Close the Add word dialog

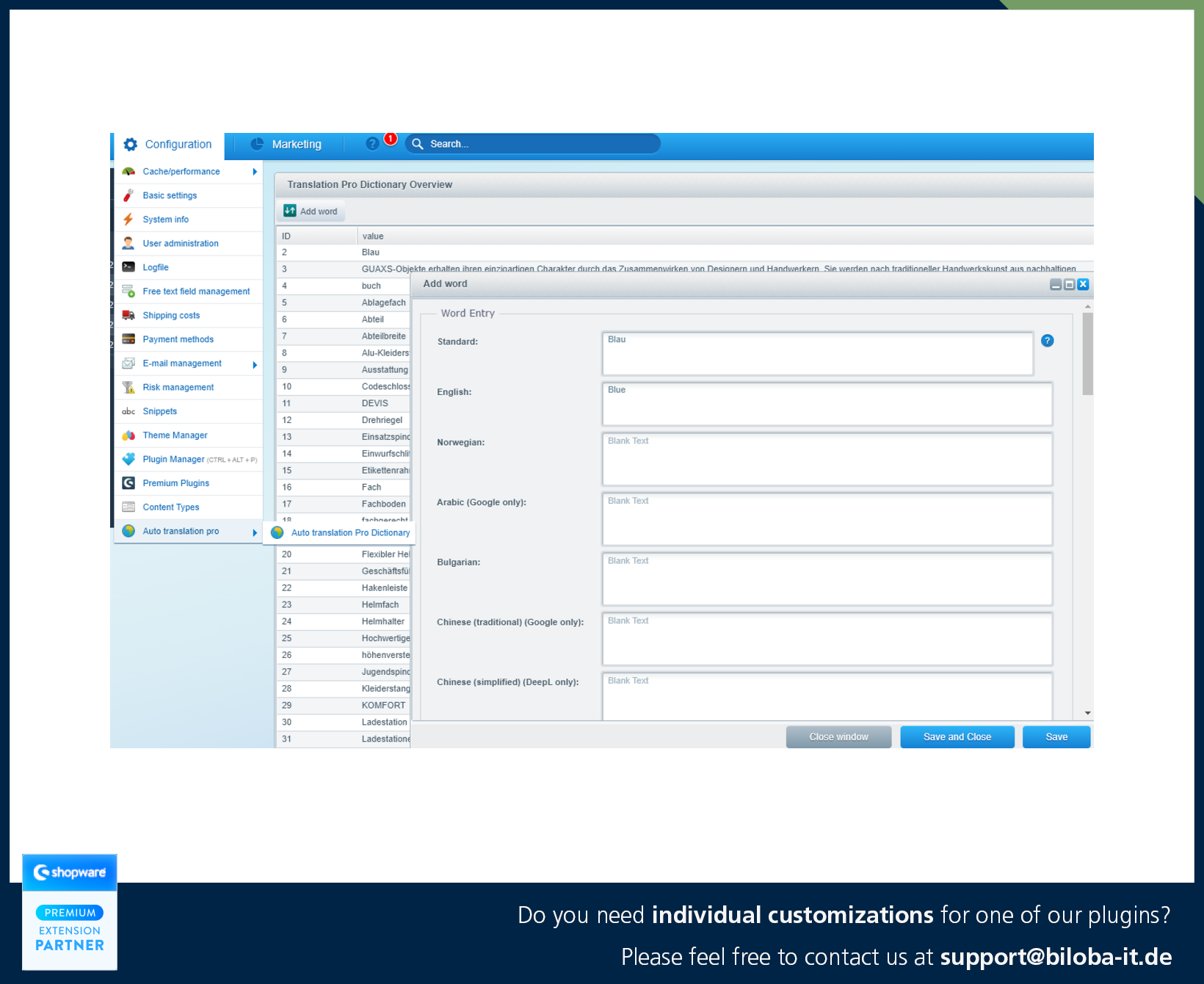point(1083,284)
